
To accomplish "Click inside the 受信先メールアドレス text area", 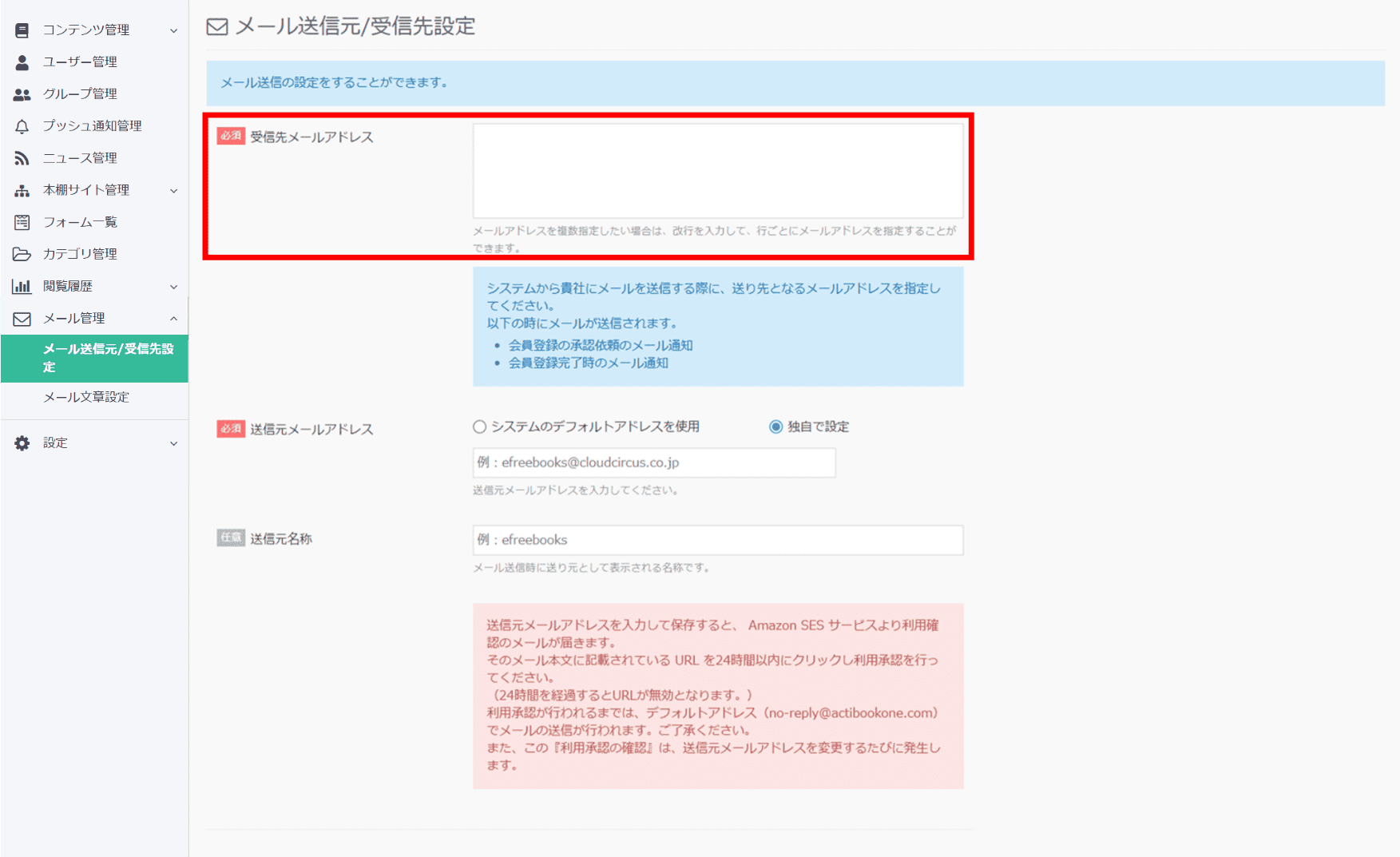I will (x=717, y=170).
